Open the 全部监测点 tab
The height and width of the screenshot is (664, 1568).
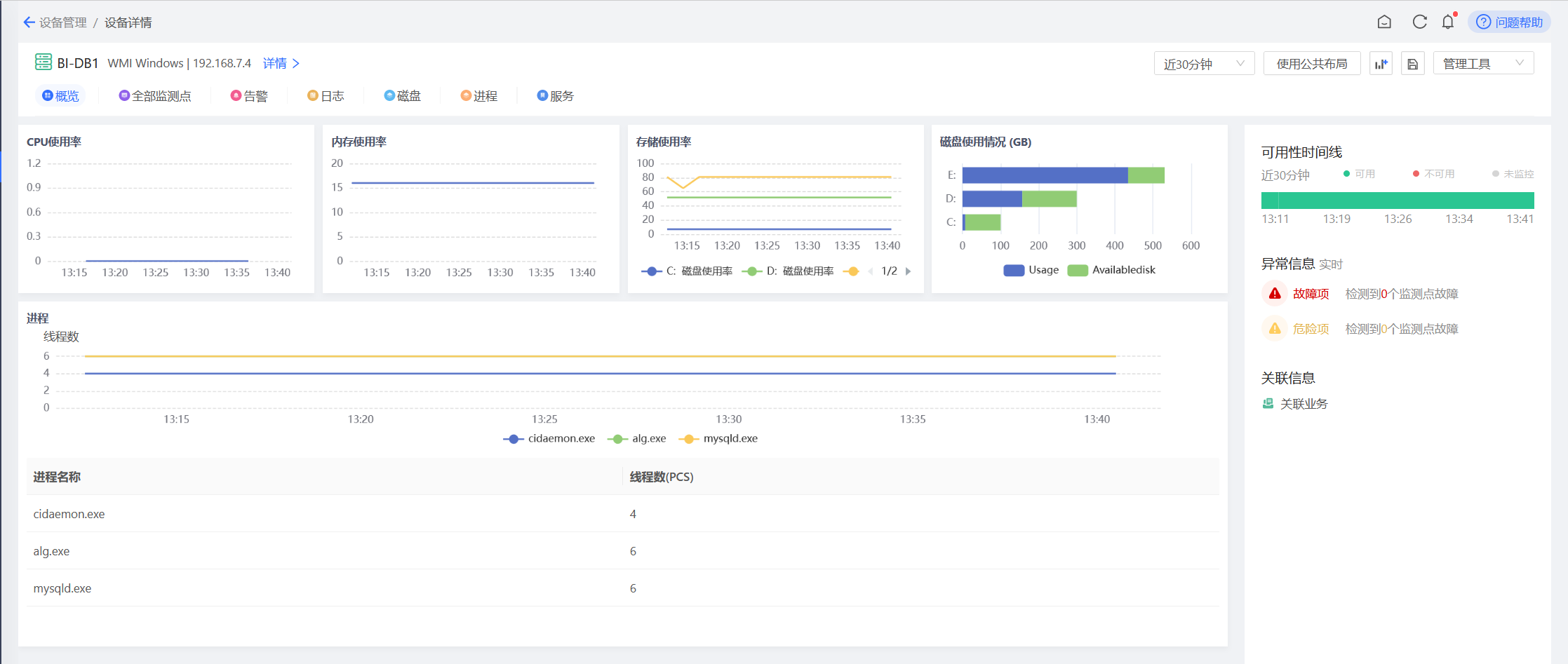(x=154, y=95)
